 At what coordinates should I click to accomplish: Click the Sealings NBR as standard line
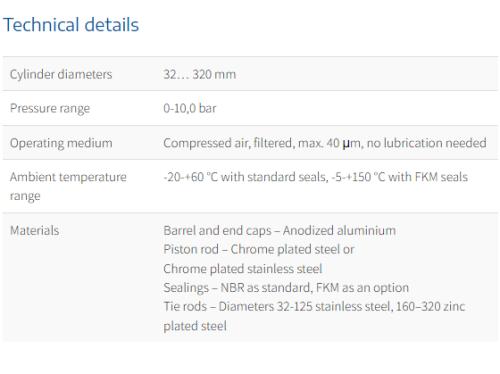point(286,288)
